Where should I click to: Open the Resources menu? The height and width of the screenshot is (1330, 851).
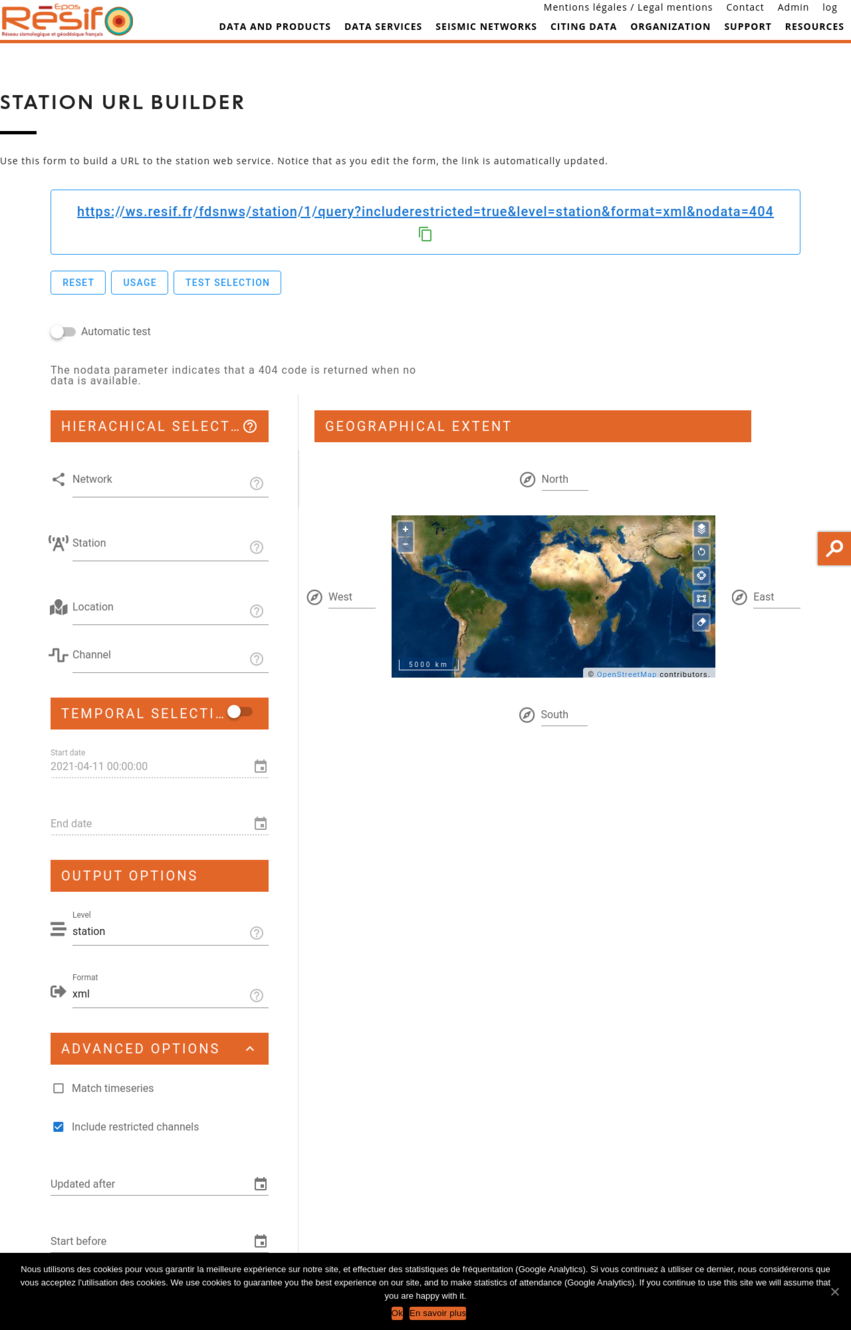coord(814,27)
